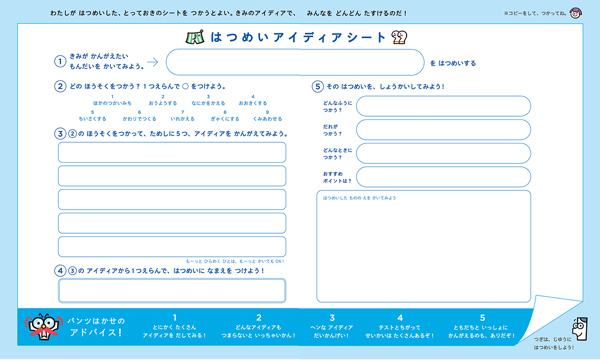This screenshot has height=360, width=600.
Task: Click the white pants icon right of title
Action: point(399,37)
